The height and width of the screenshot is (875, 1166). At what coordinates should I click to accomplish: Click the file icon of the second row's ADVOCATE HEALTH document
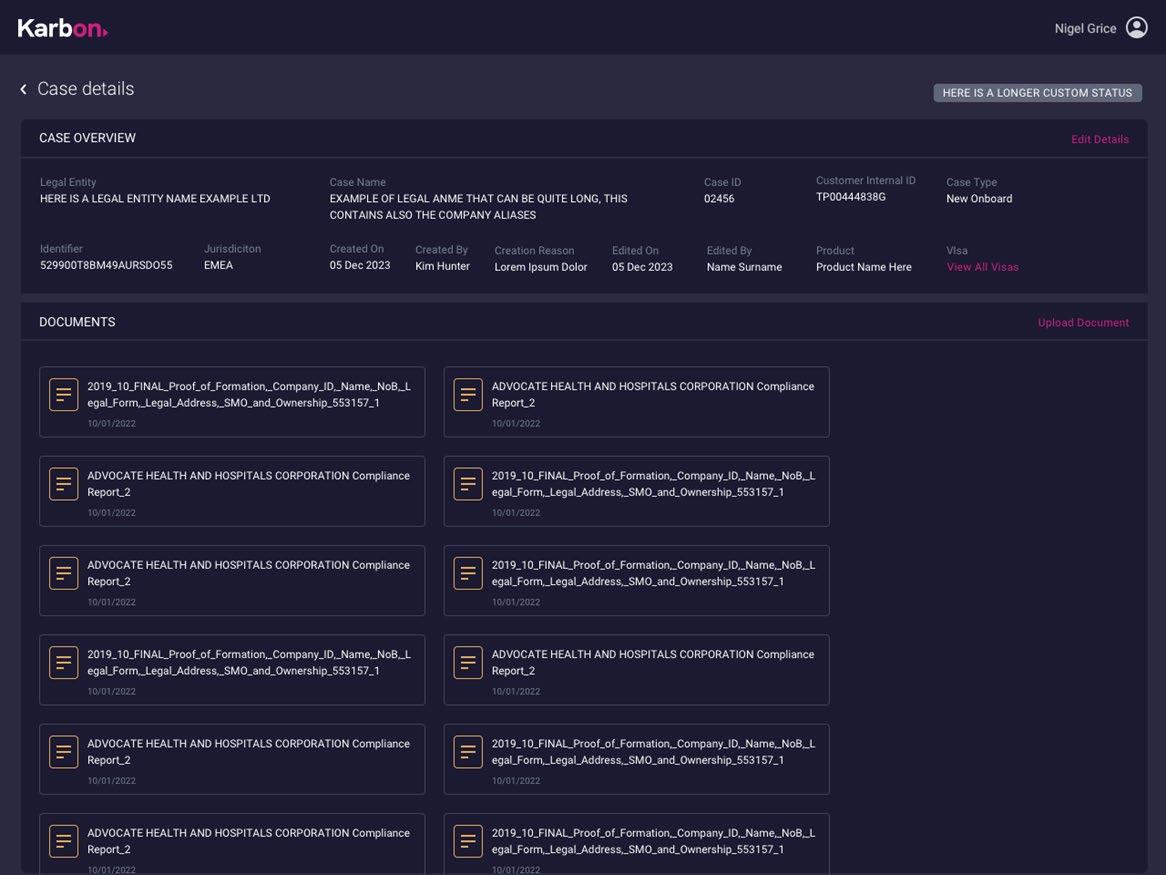[x=64, y=484]
